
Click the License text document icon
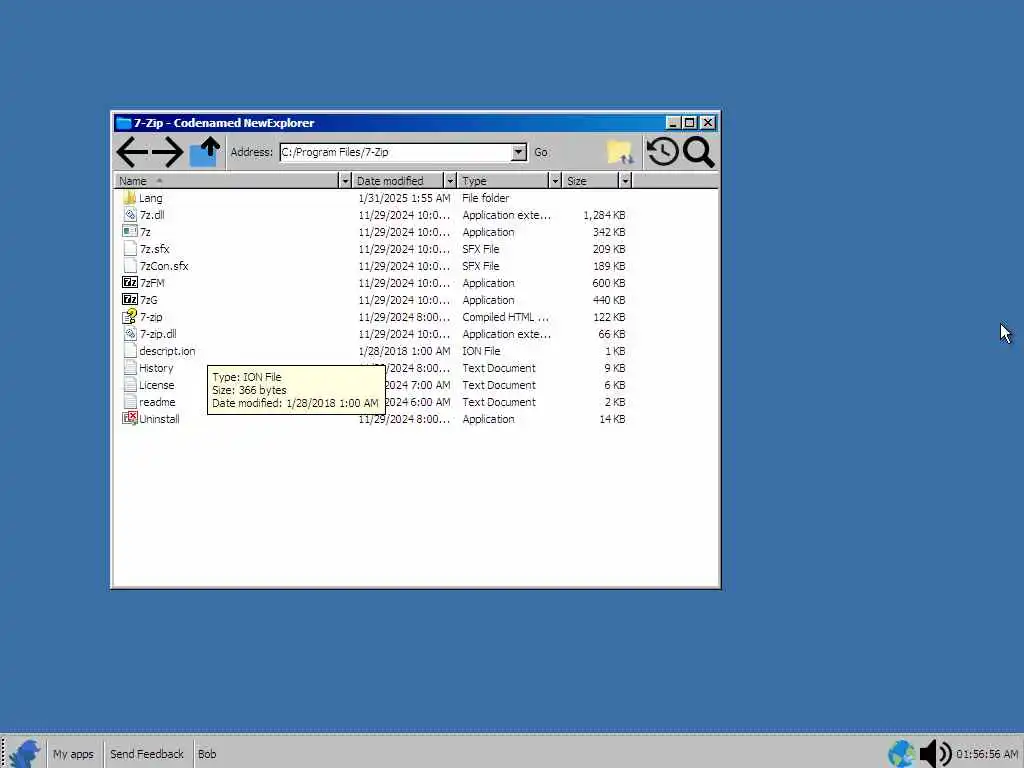[129, 385]
